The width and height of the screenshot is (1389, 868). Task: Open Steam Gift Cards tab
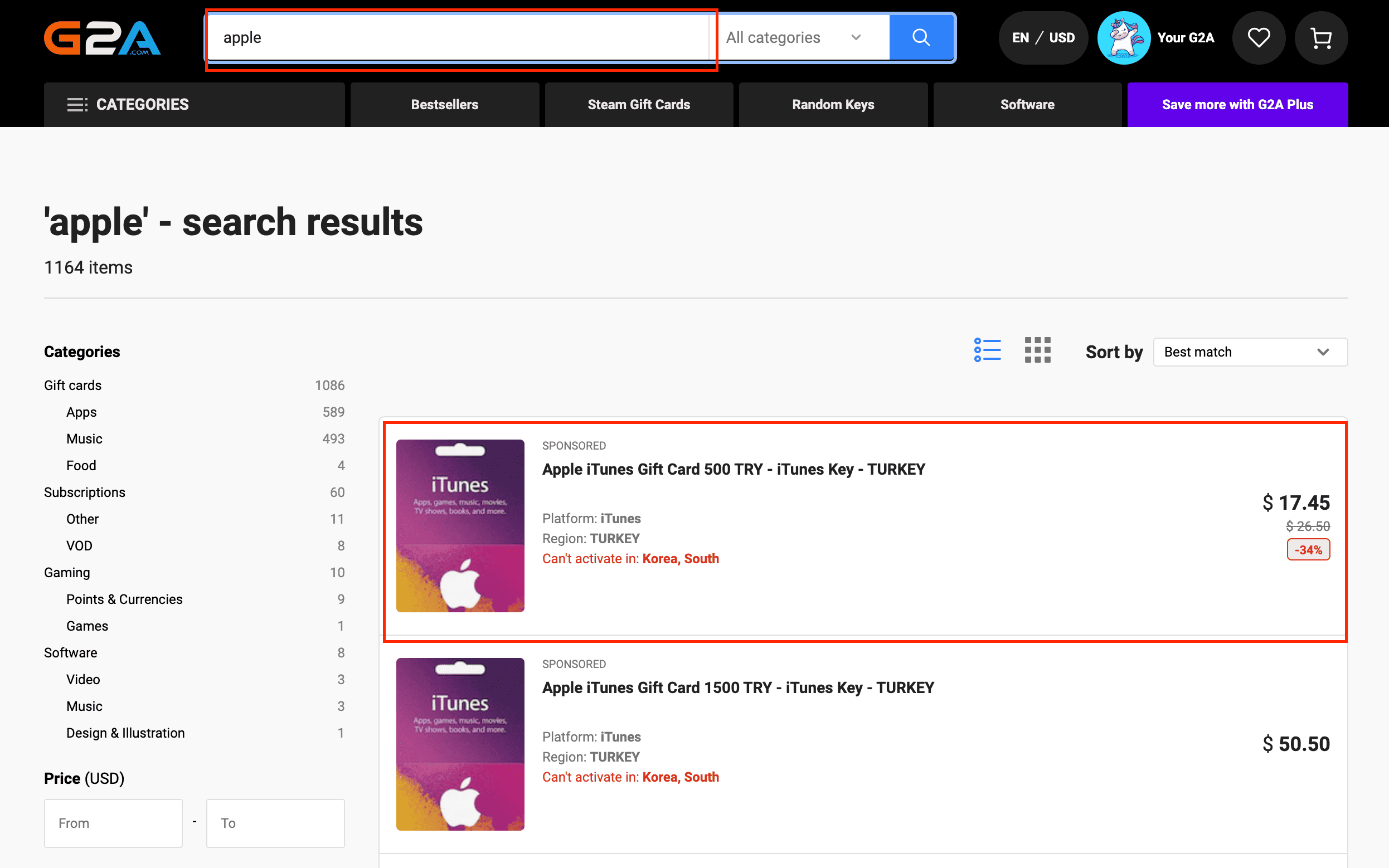[639, 105]
